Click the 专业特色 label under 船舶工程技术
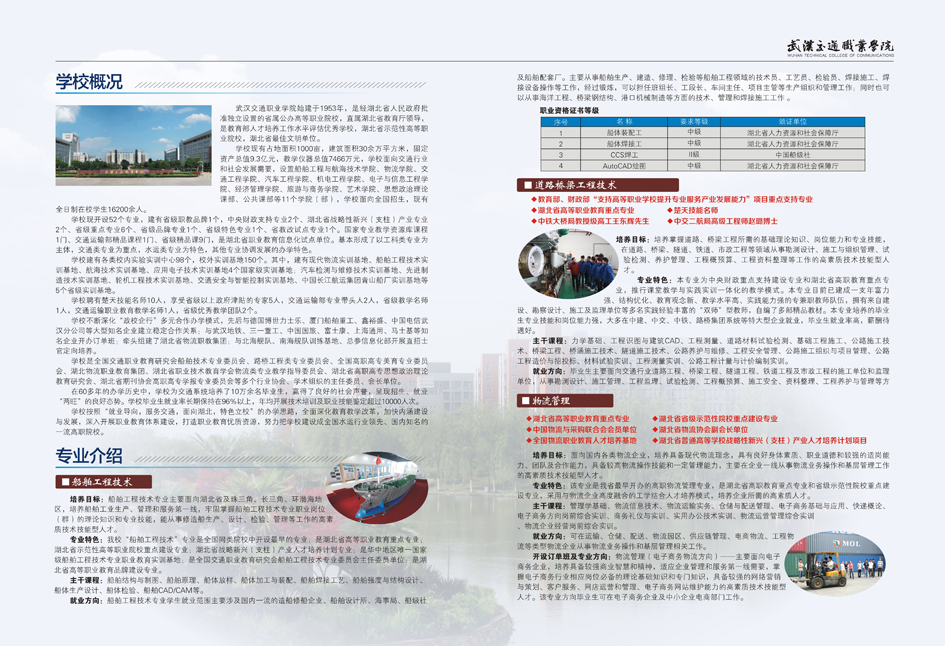The width and height of the screenshot is (945, 646). pyautogui.click(x=86, y=540)
